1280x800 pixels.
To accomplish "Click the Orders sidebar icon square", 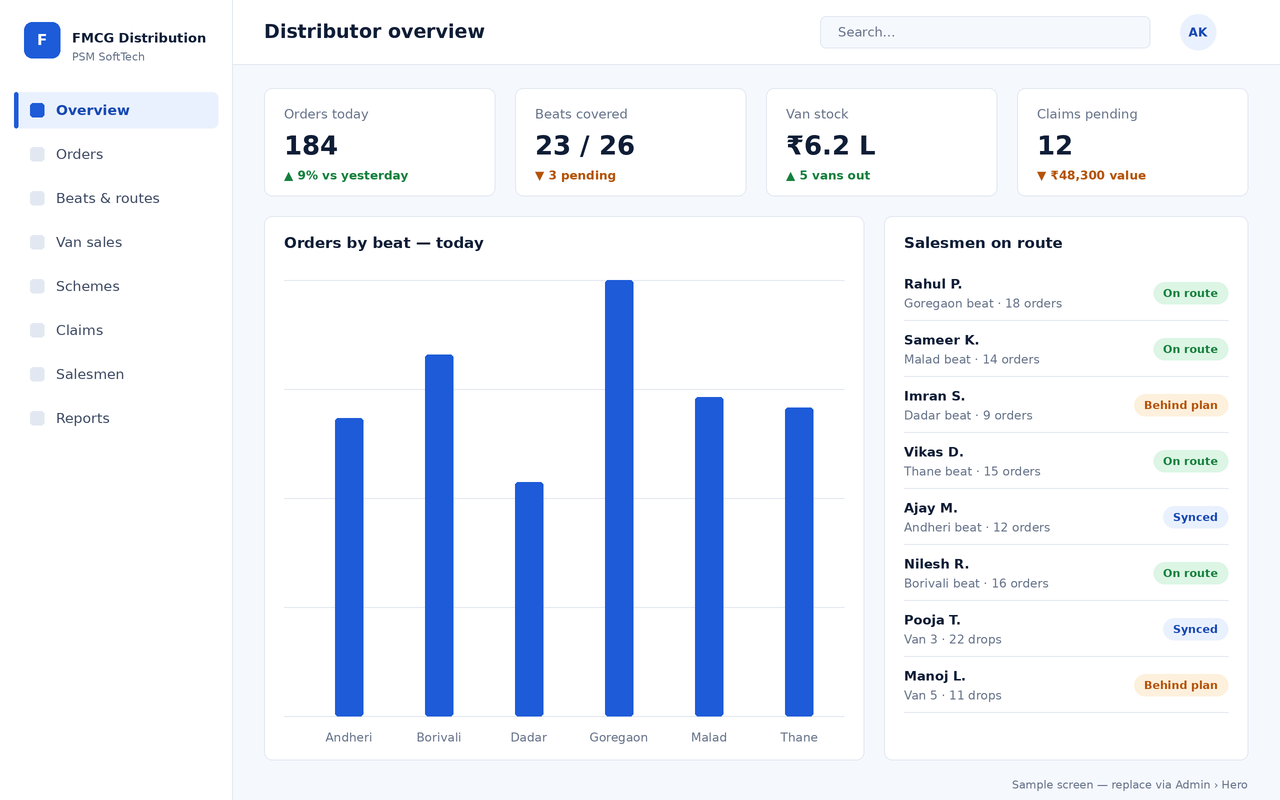I will point(37,154).
